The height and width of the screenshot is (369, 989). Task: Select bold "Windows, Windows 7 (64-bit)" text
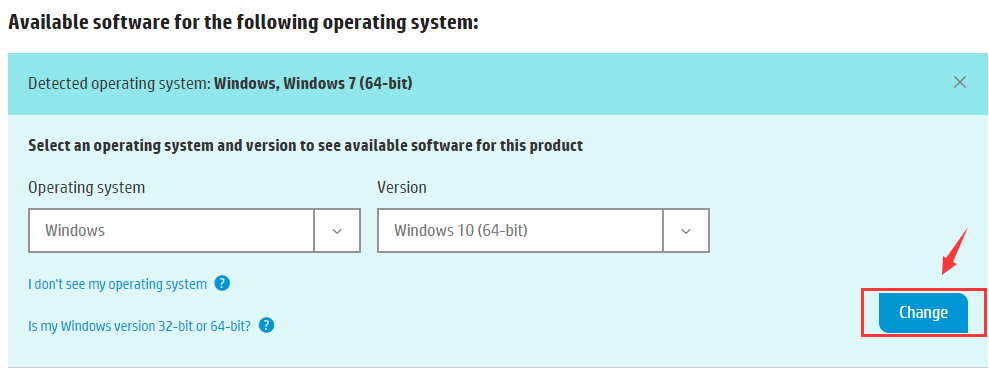[x=313, y=83]
